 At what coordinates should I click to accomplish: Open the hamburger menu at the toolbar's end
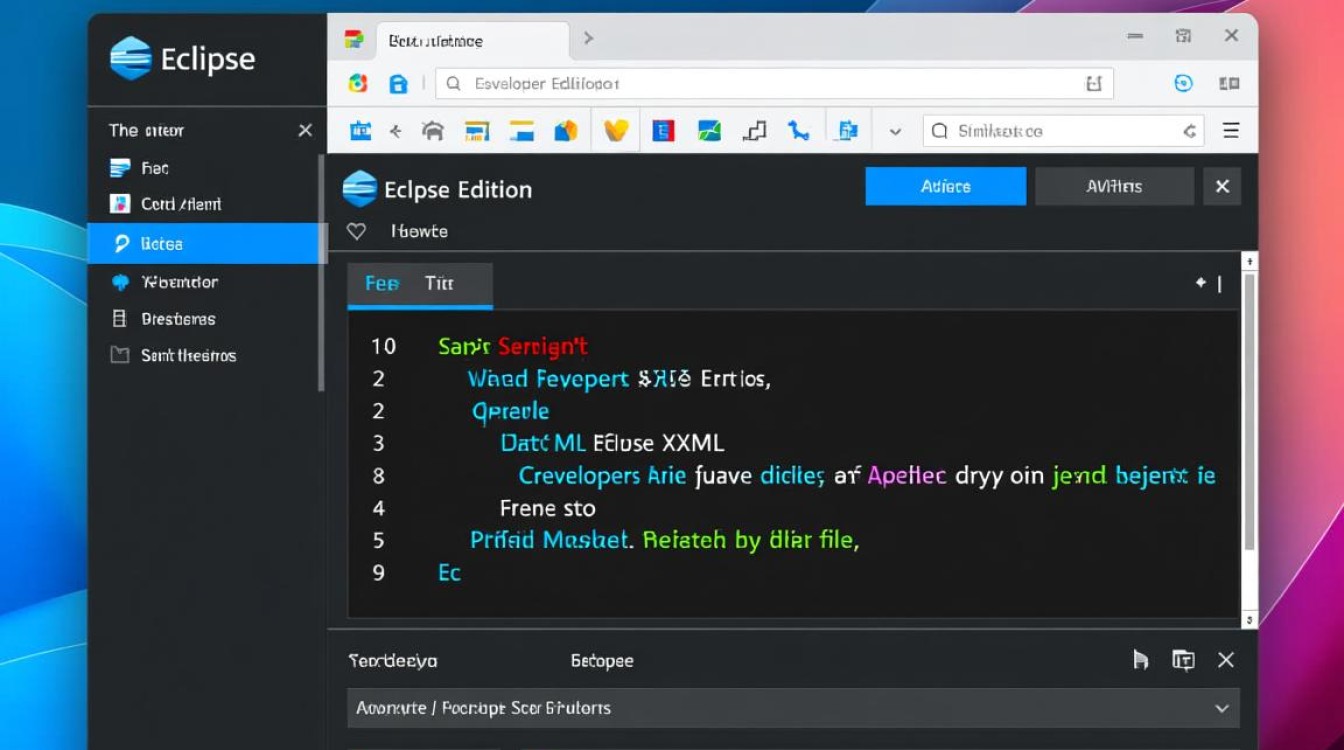pos(1231,131)
